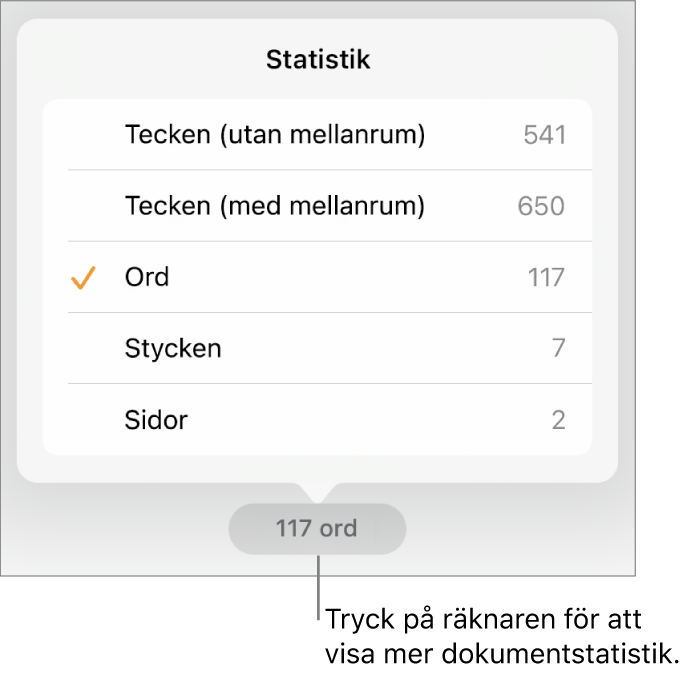Click the Stycken count of 7

coord(558,348)
